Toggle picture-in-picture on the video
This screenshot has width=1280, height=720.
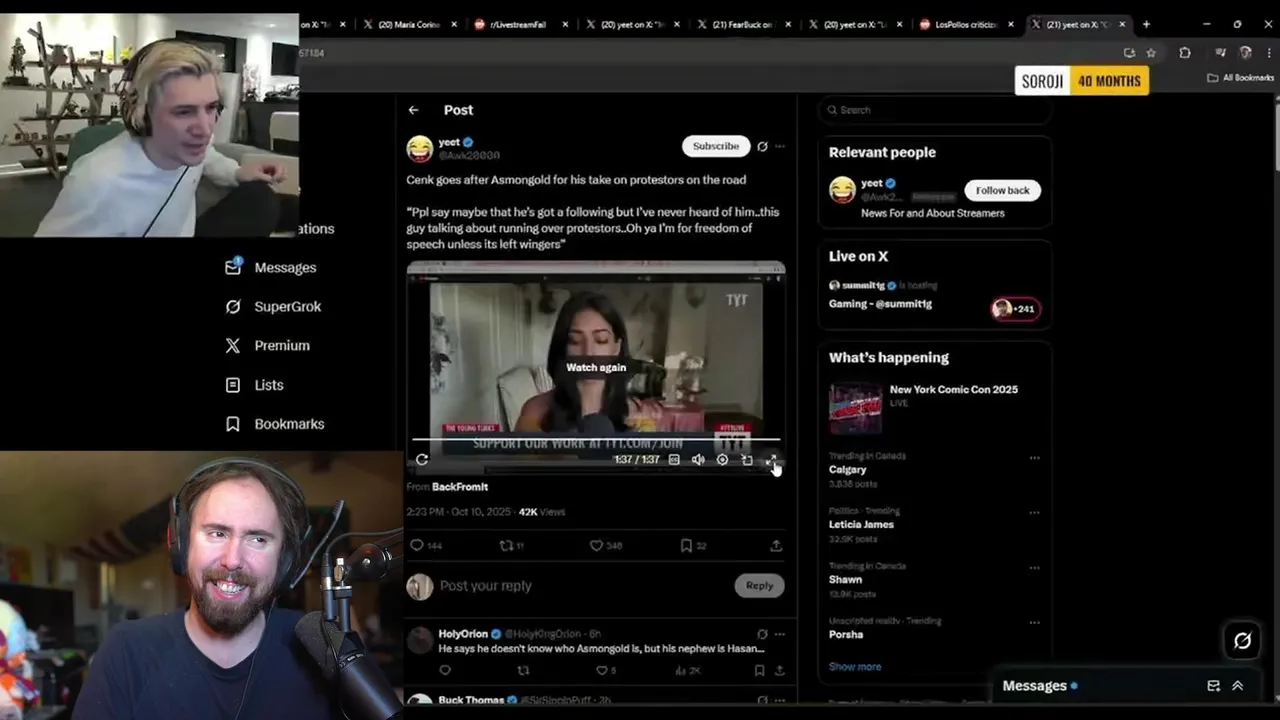tap(747, 460)
